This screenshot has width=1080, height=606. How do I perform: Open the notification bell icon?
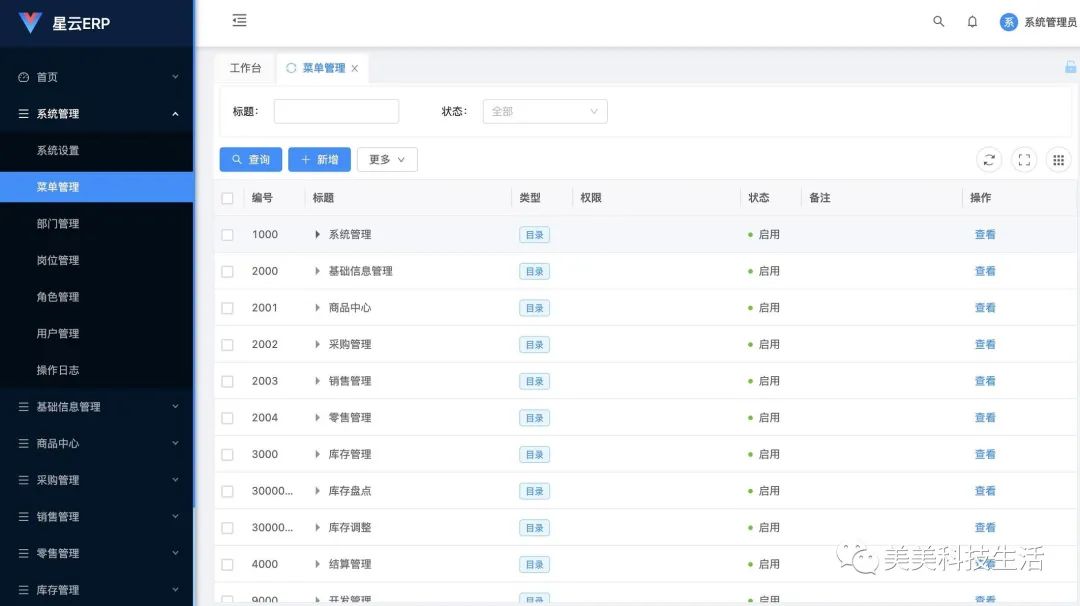tap(972, 21)
